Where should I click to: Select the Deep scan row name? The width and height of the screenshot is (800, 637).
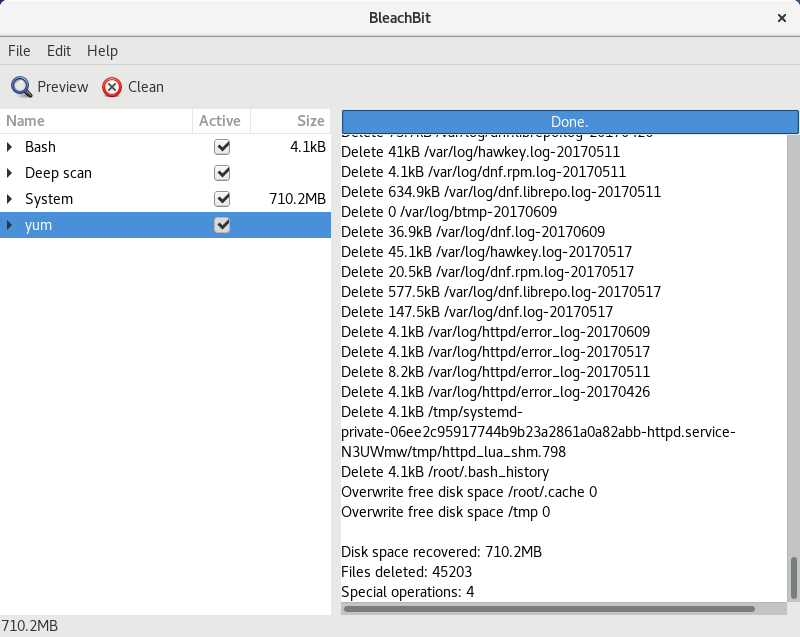tap(58, 173)
